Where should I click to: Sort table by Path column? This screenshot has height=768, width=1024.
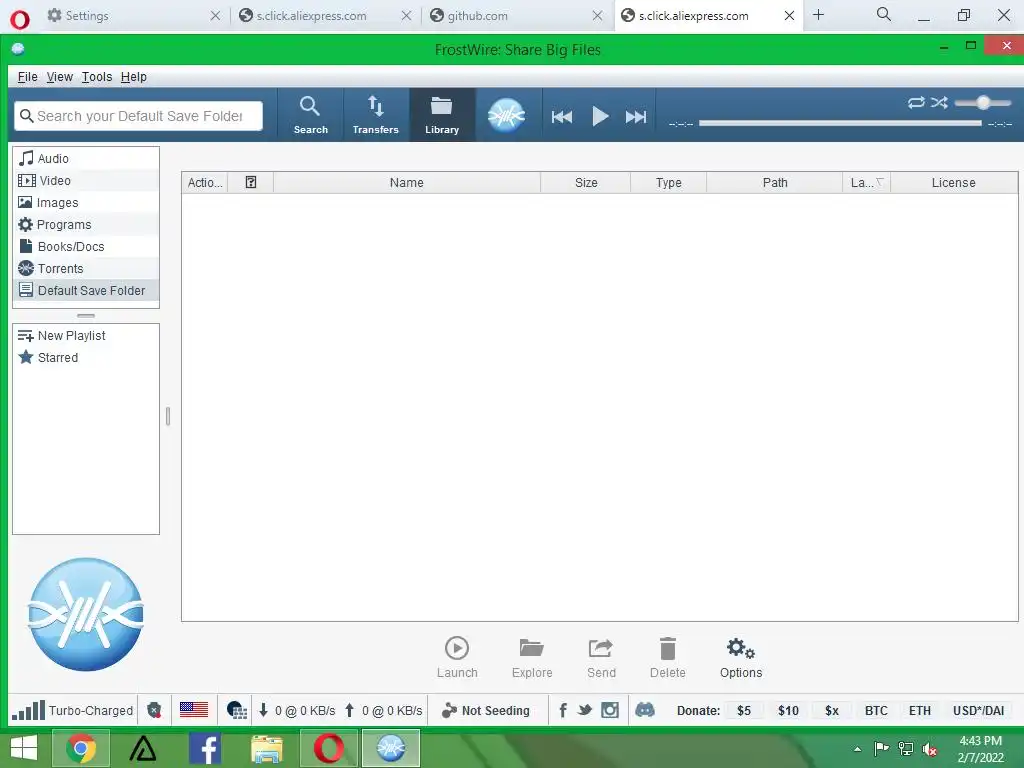click(775, 183)
